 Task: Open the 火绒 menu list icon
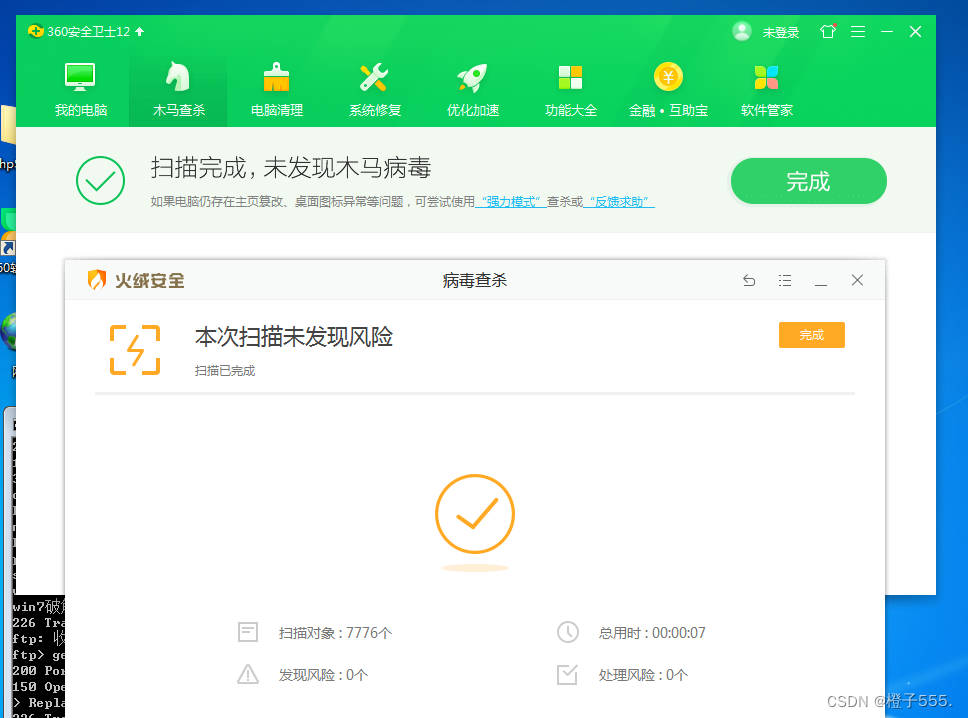pos(785,281)
